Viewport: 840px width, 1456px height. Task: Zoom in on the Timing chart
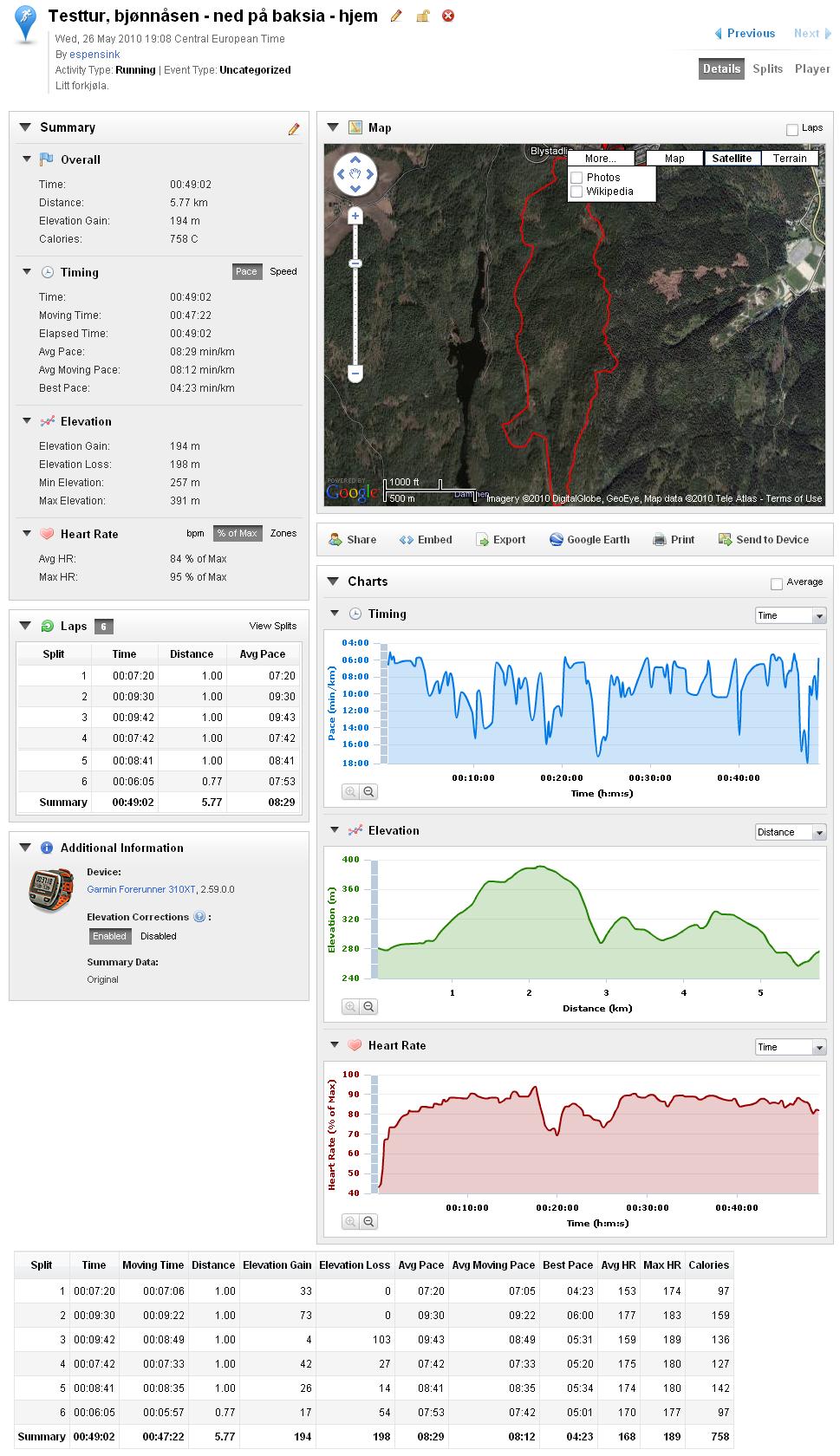(350, 791)
